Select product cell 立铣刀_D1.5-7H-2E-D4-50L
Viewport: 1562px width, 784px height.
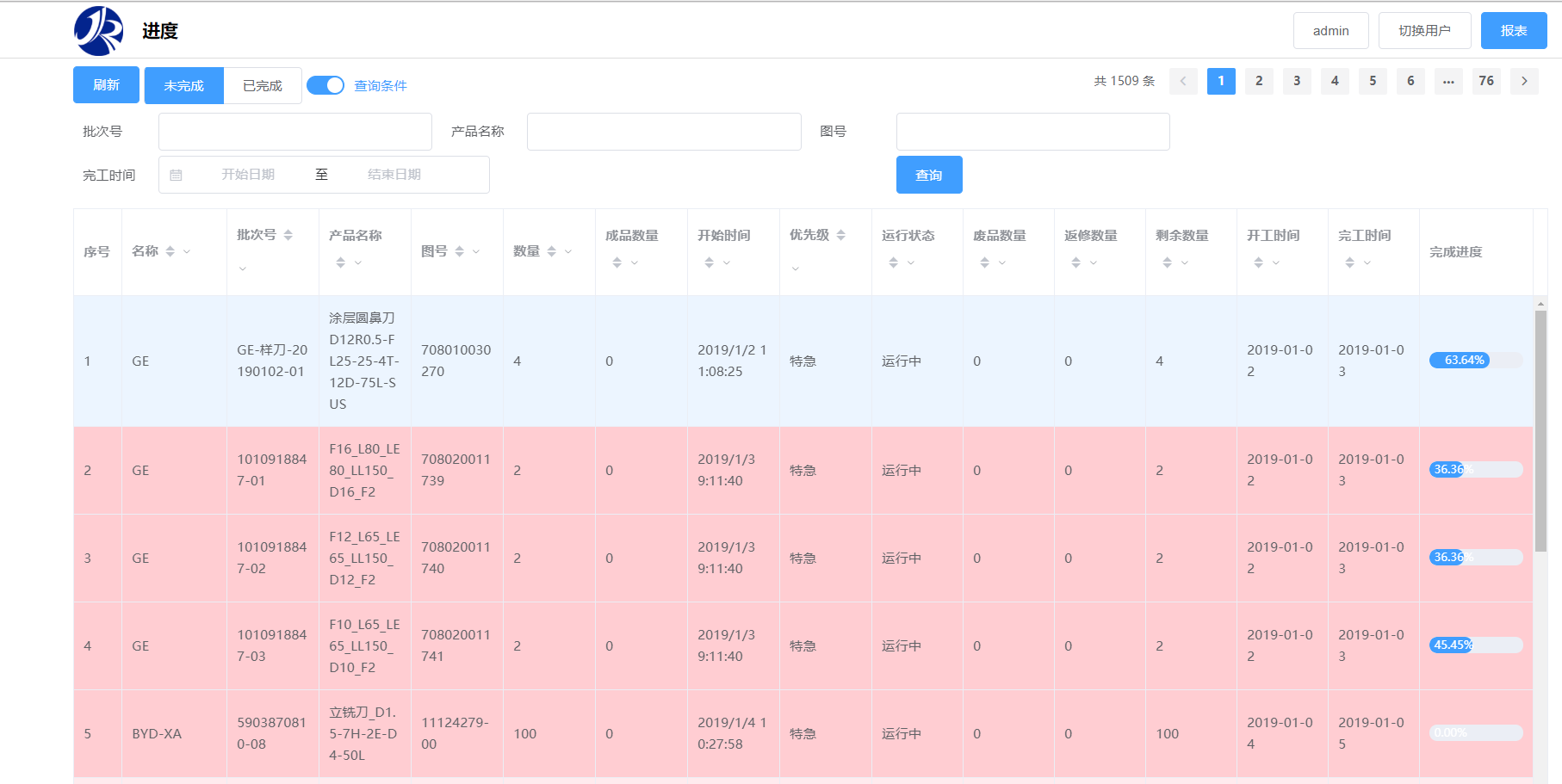click(365, 733)
